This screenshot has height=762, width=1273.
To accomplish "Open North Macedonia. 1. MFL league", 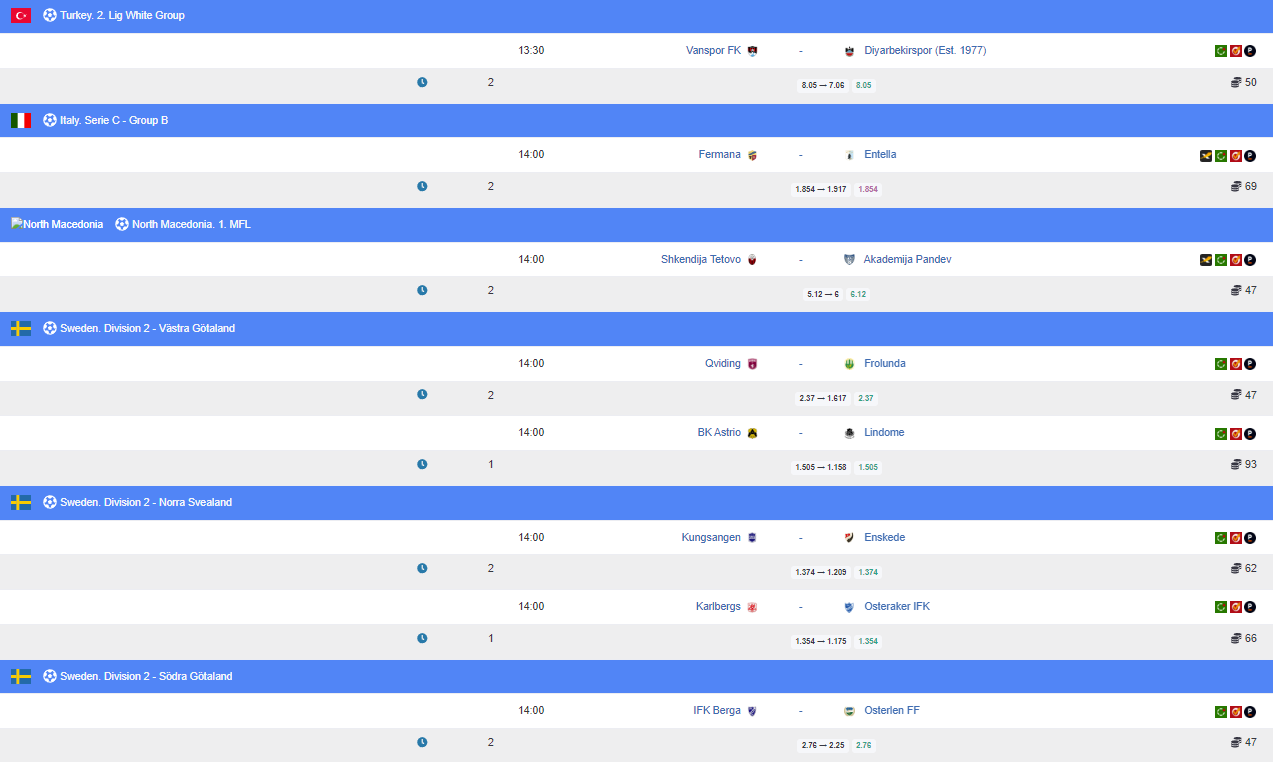I will coord(191,224).
